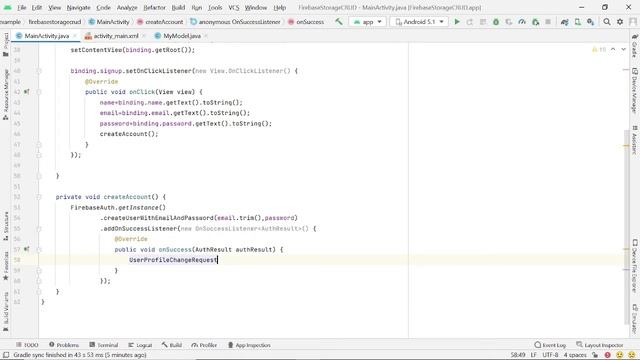The image size is (640, 360).
Task: Click the warnings count indicator in editor
Action: 599,49
